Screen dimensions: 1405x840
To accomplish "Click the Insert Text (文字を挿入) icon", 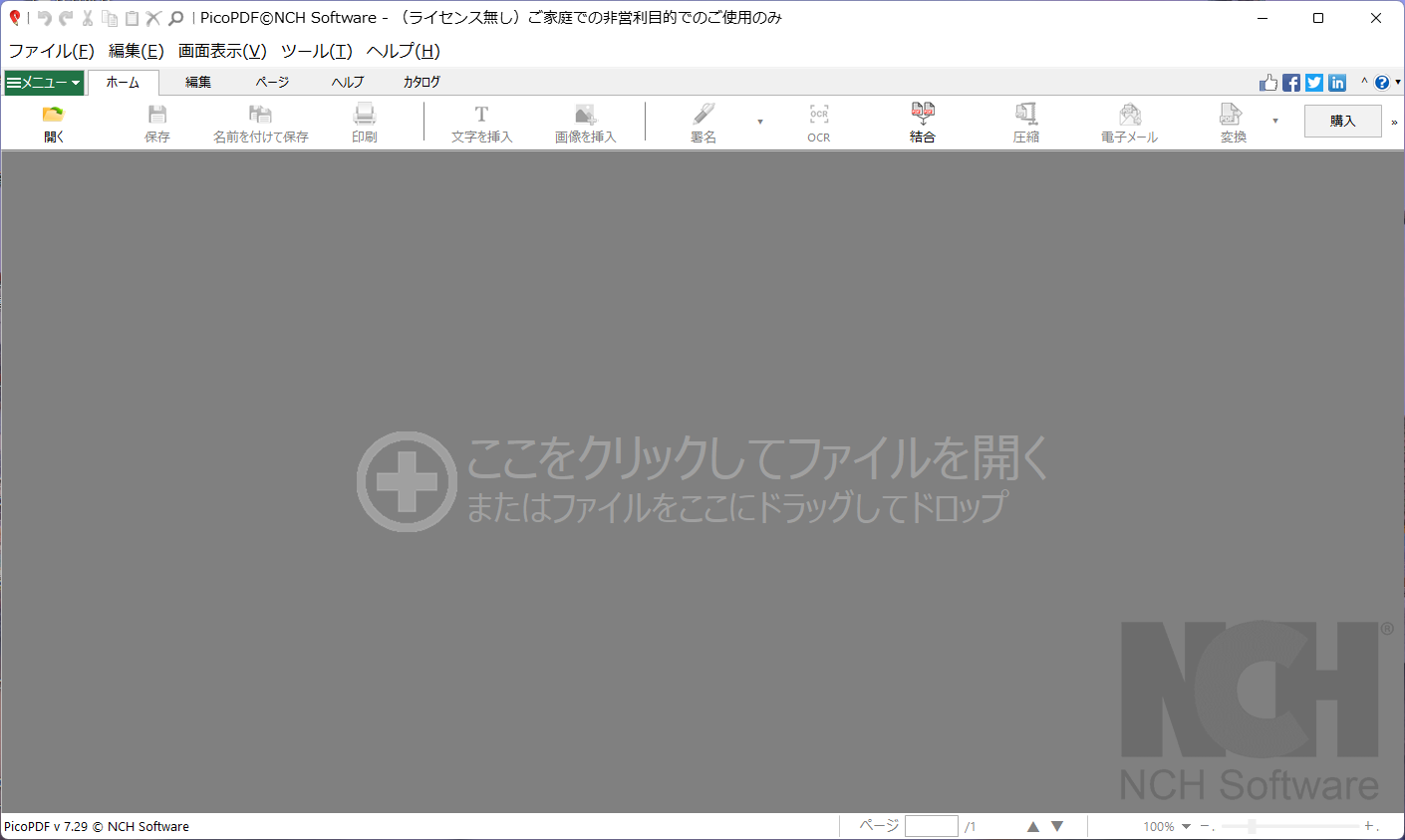I will click(x=481, y=115).
